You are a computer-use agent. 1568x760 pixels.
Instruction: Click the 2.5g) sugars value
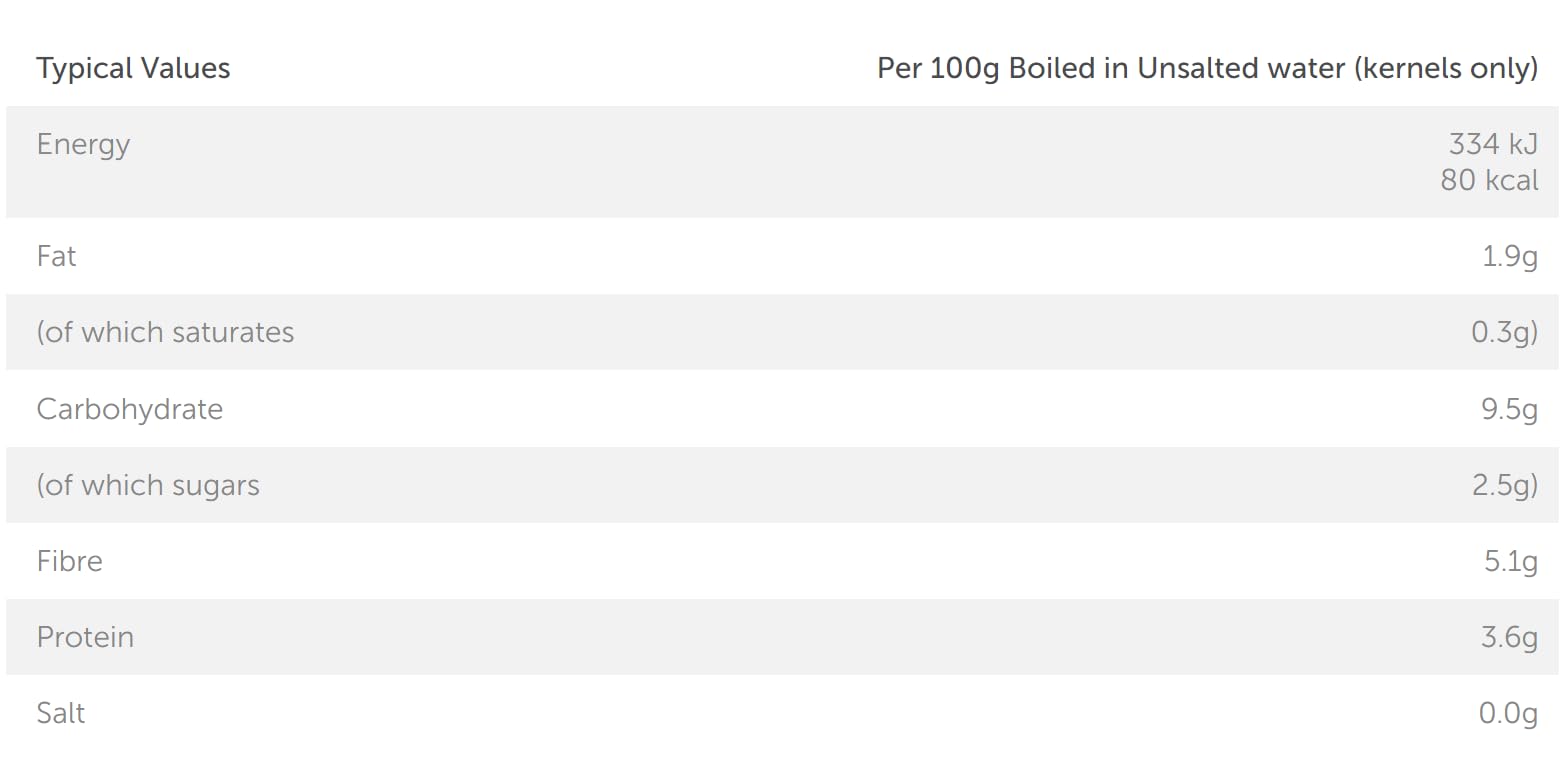coord(1504,485)
